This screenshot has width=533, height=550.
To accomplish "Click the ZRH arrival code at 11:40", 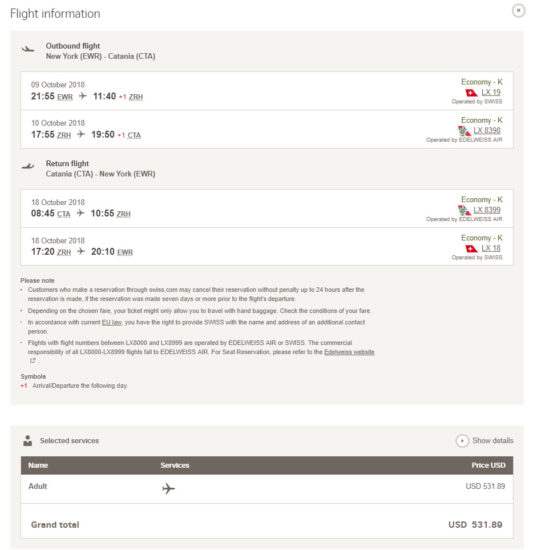I will (136, 97).
